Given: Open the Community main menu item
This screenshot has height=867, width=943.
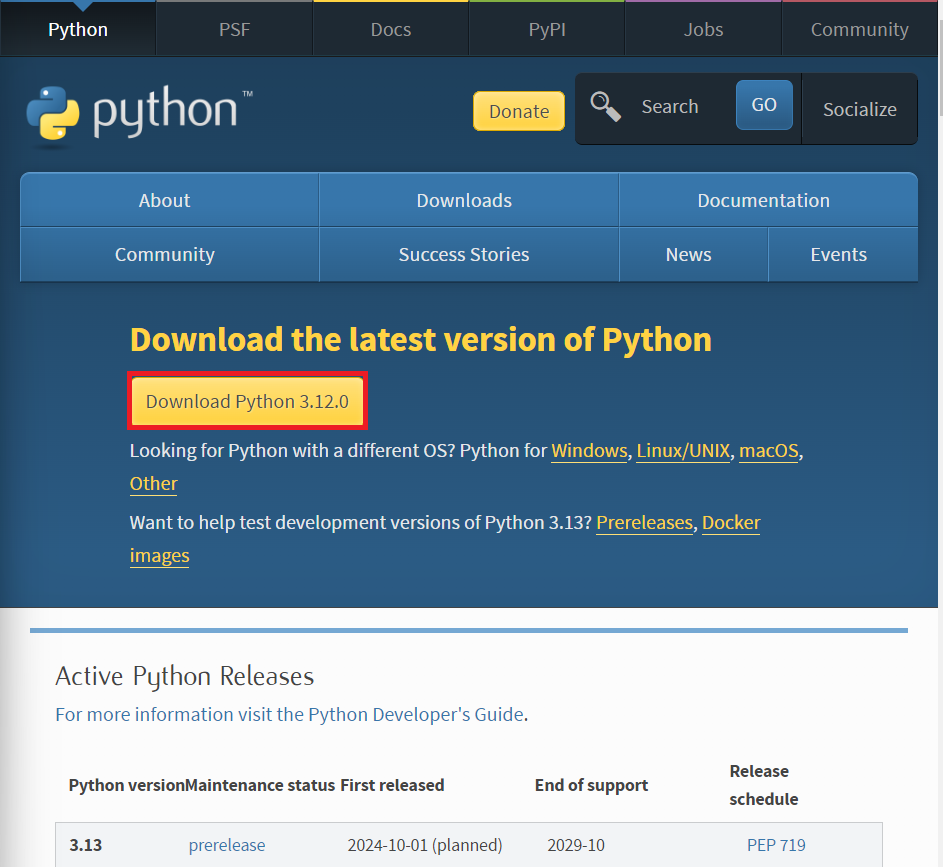Looking at the screenshot, I should [x=170, y=254].
